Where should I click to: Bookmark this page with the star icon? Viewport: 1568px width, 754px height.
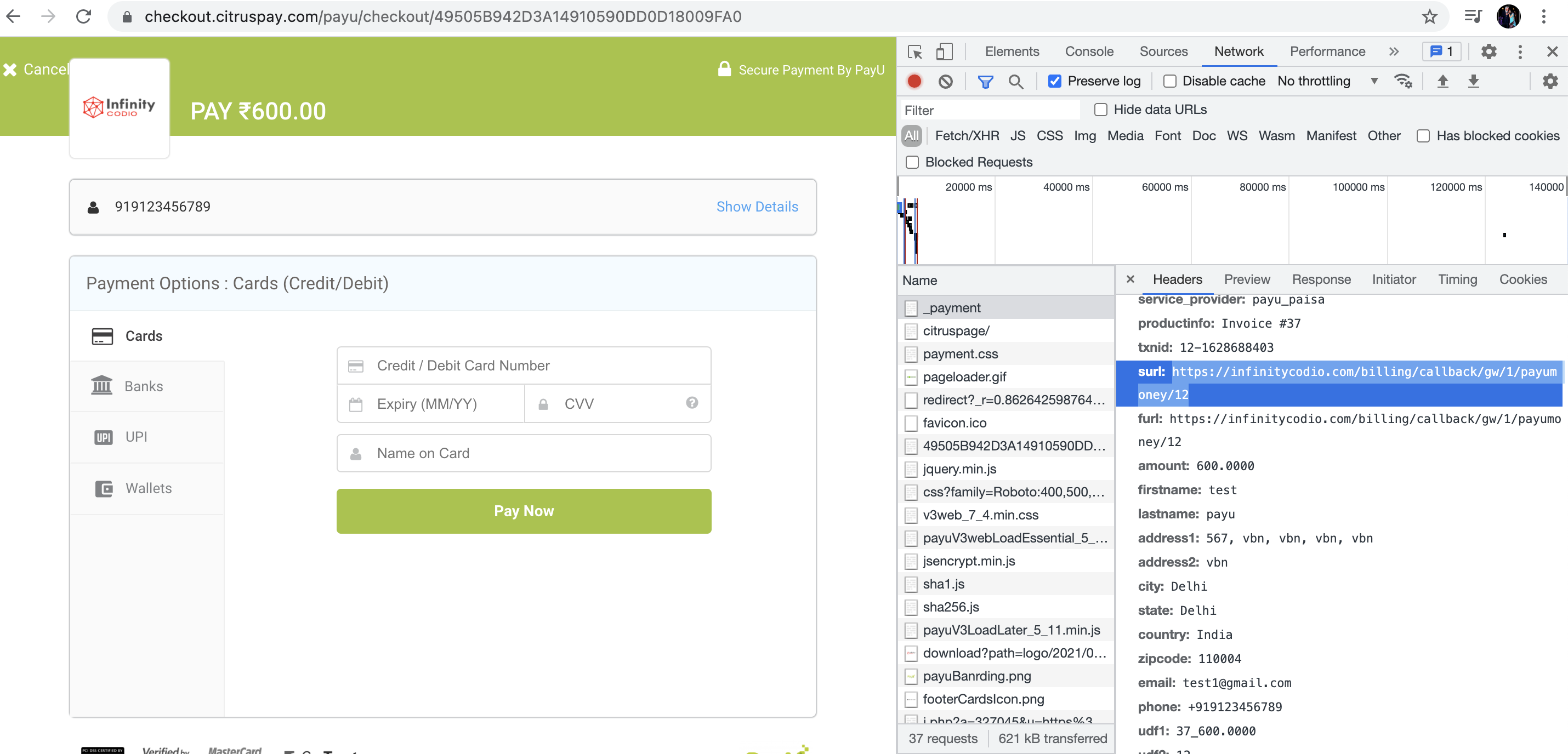point(1429,16)
